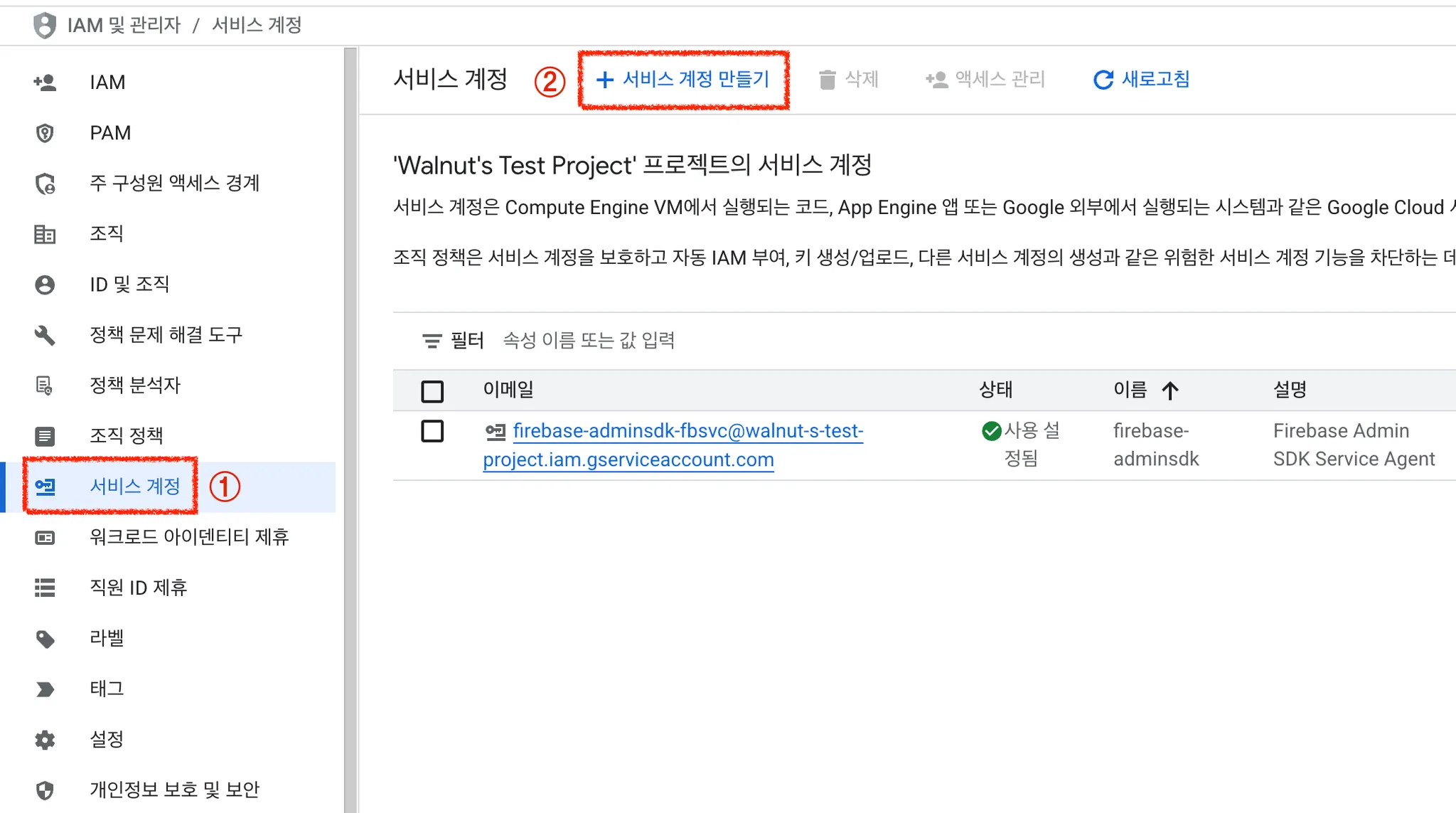Select 직원 ID 제휴 sidebar item
The width and height of the screenshot is (1456, 813).
(138, 588)
